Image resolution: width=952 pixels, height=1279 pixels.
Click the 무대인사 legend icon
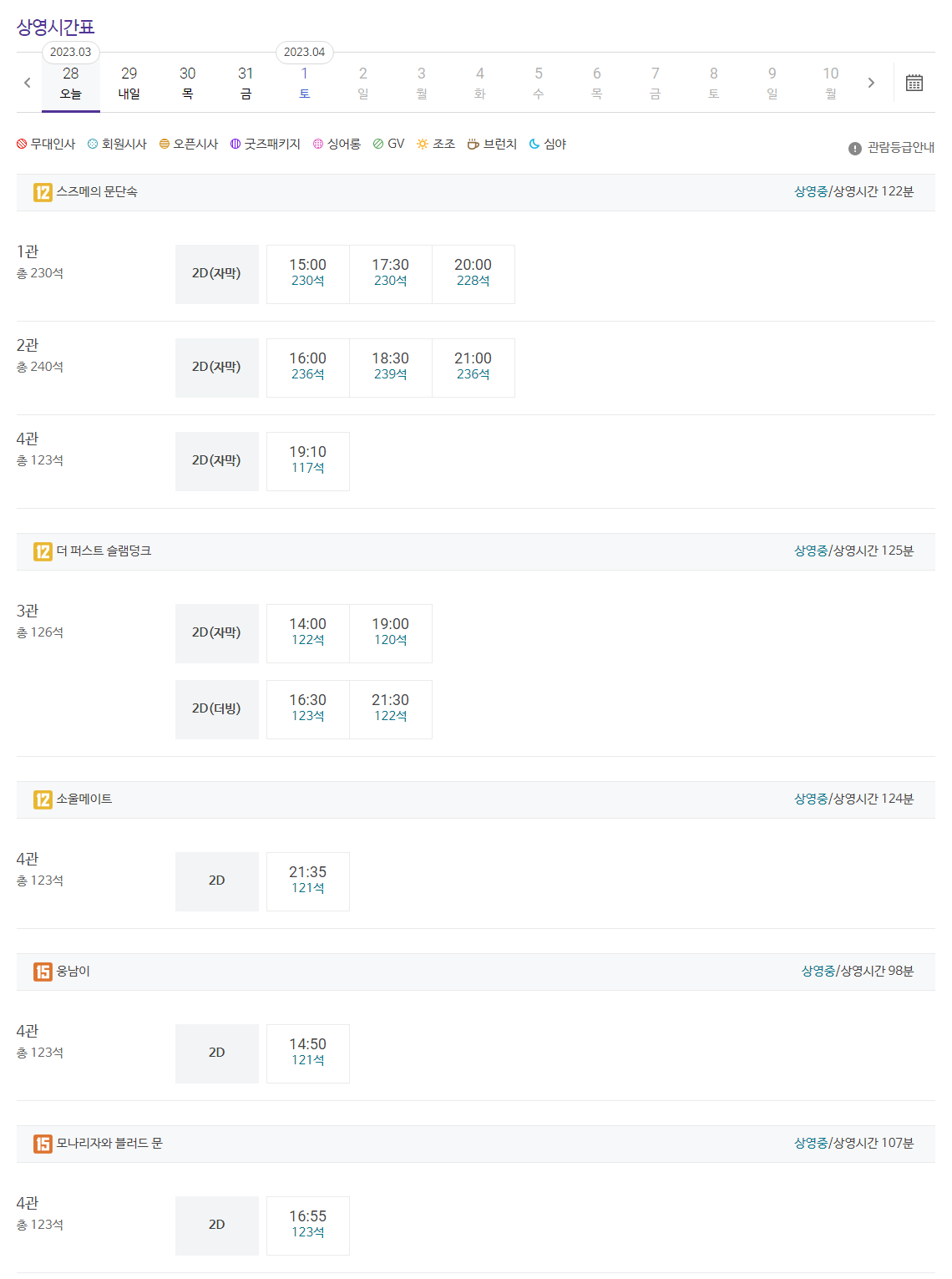(22, 144)
